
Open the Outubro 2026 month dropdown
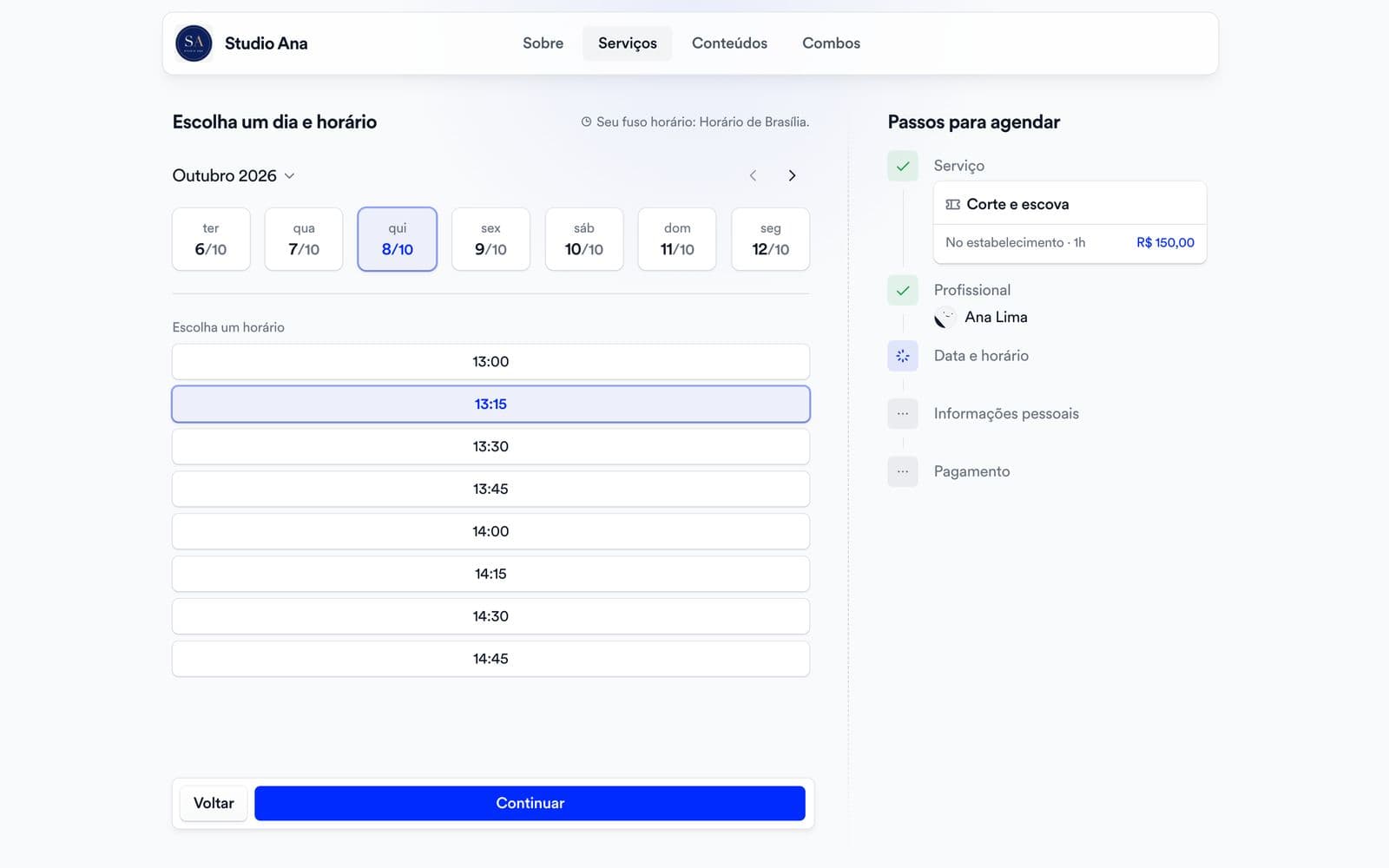coord(234,175)
